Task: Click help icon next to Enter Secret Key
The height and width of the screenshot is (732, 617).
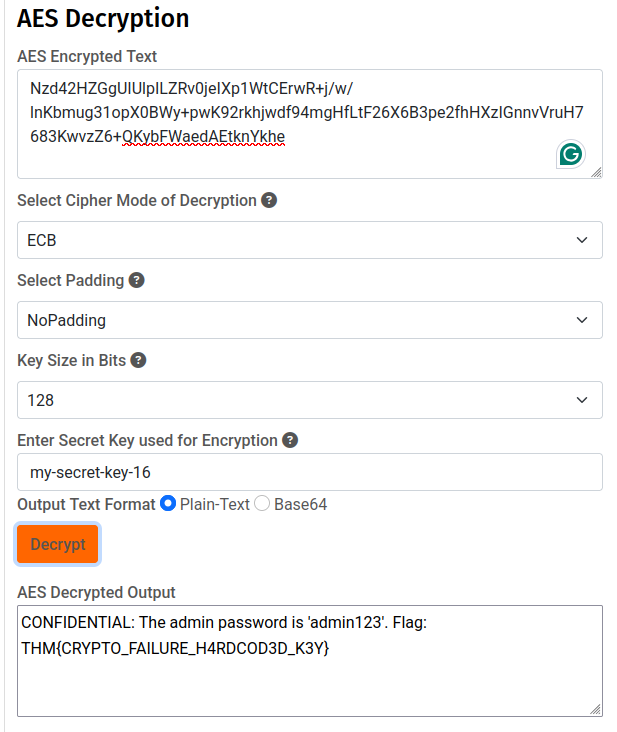Action: (290, 440)
